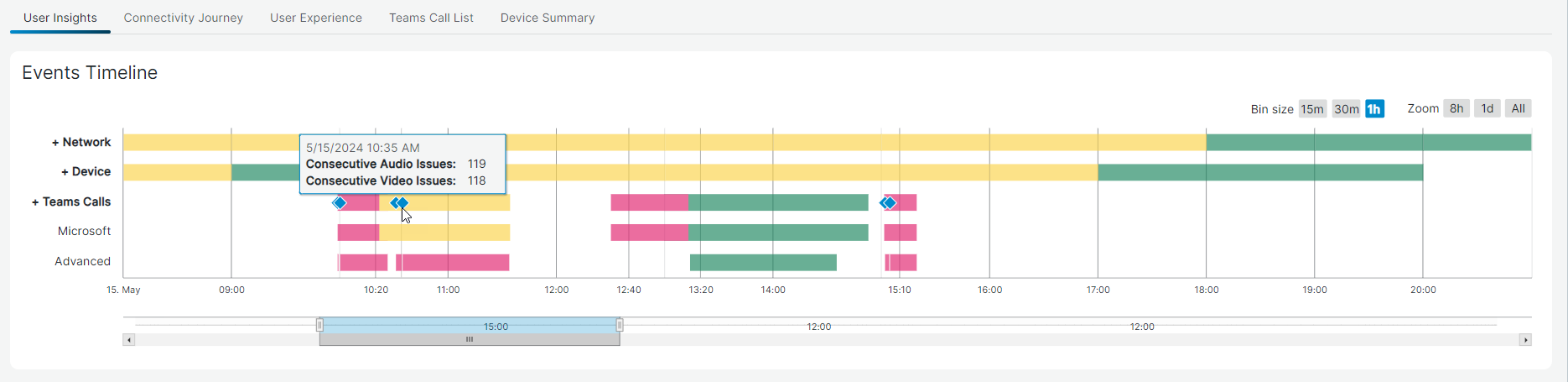Open the Teams Call List tab
Screen dimensions: 1568x382
[431, 18]
